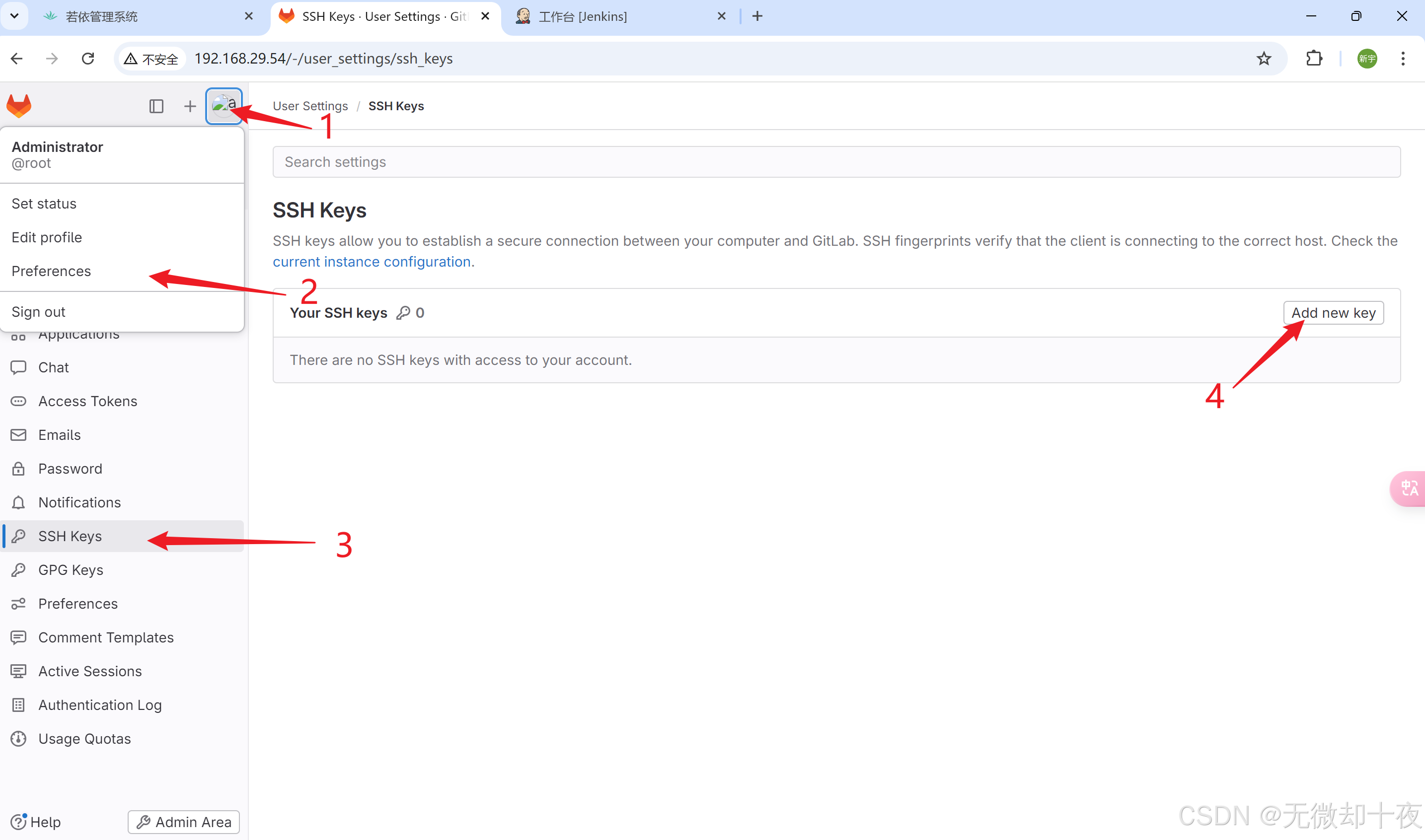Switch to the Jenkins browser tab
Viewport: 1425px width, 840px height.
click(583, 16)
